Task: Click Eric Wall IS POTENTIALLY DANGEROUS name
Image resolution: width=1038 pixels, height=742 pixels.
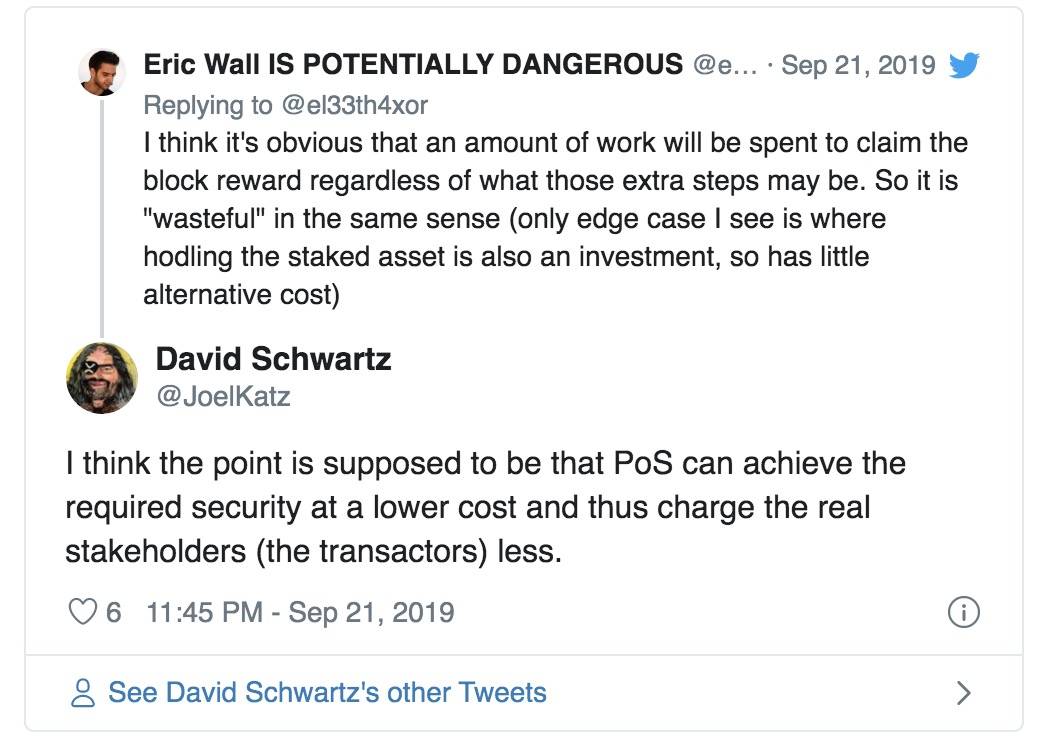Action: point(413,64)
